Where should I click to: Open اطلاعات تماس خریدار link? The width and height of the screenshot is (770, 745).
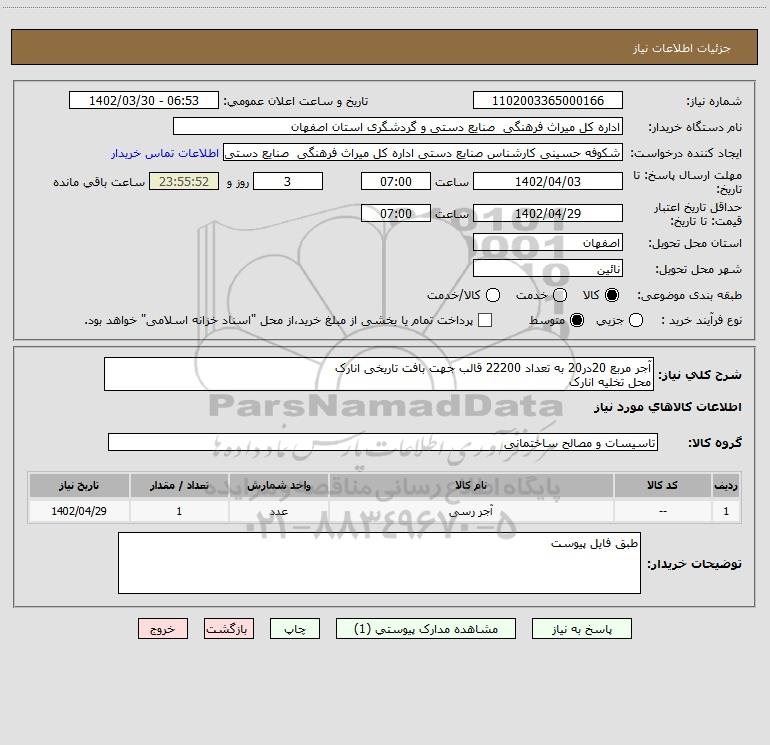coord(165,153)
